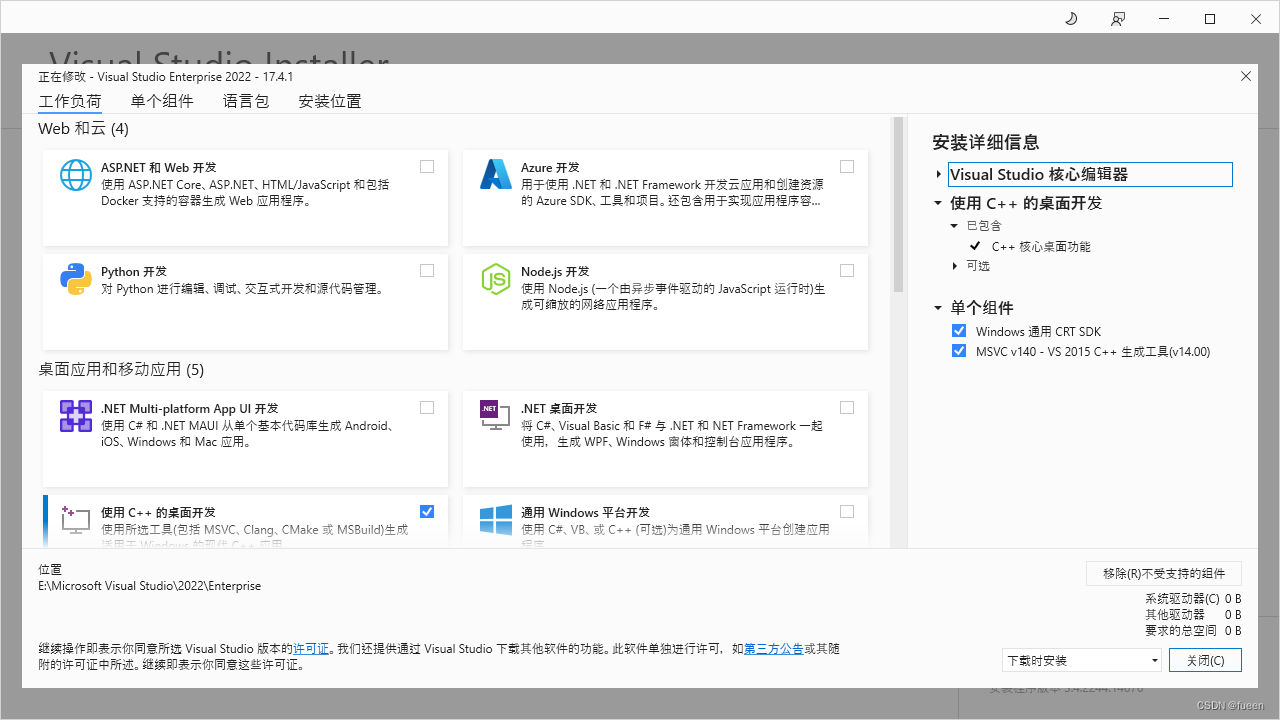Collapse the 已包含 section
Screen dimensions: 1280x720
point(955,226)
